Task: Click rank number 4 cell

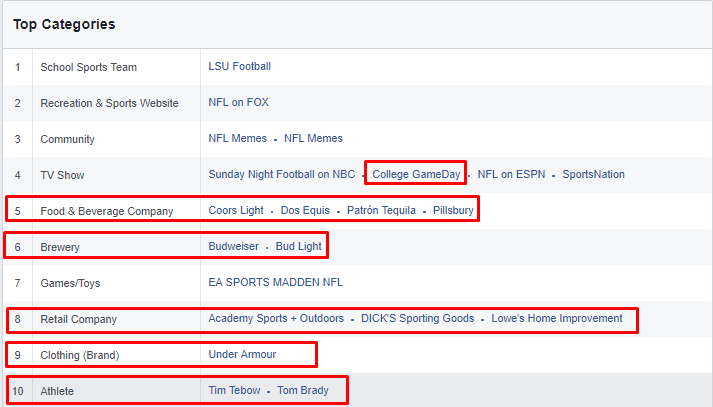Action: coord(18,175)
